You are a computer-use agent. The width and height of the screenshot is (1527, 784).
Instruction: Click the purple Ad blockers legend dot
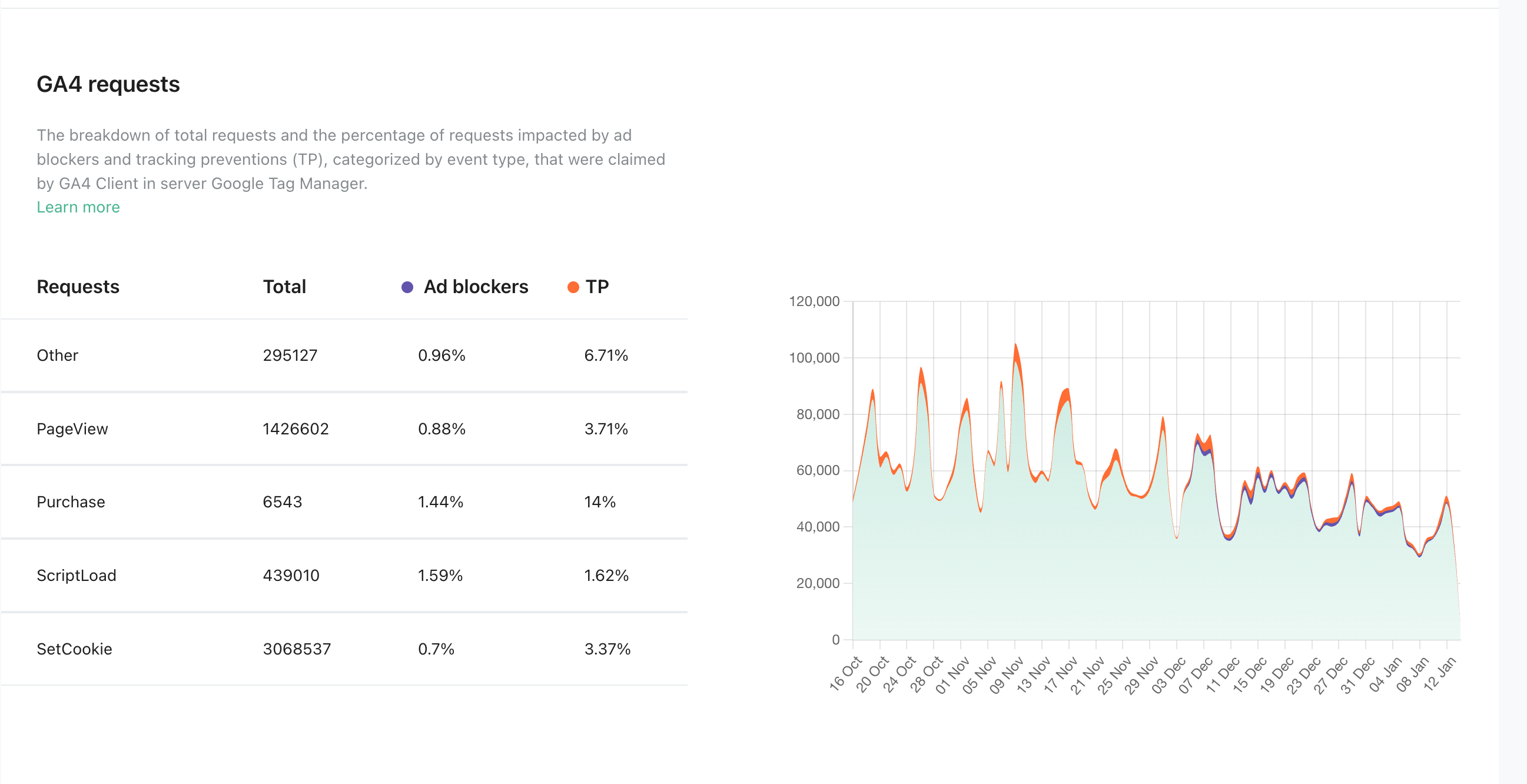[x=407, y=287]
